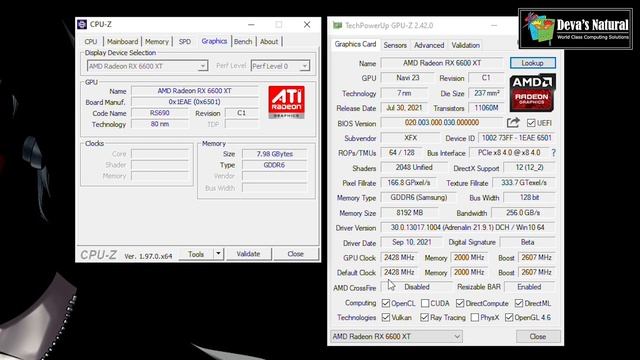Image resolution: width=640 pixels, height=360 pixels.
Task: Toggle the DirectCompute checkbox
Action: 460,303
